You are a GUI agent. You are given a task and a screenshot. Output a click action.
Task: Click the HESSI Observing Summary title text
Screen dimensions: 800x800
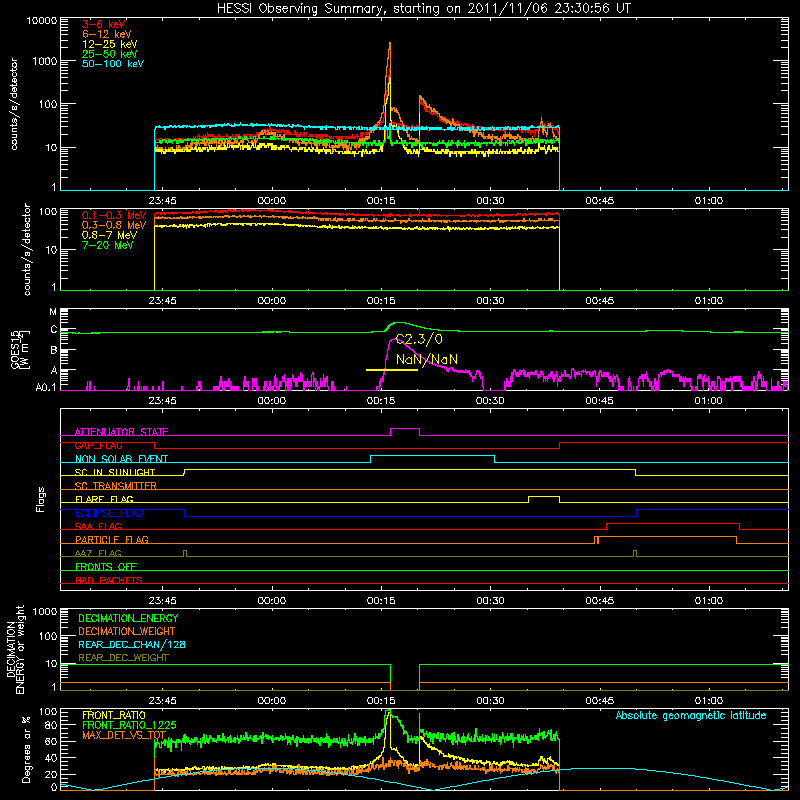(x=423, y=9)
